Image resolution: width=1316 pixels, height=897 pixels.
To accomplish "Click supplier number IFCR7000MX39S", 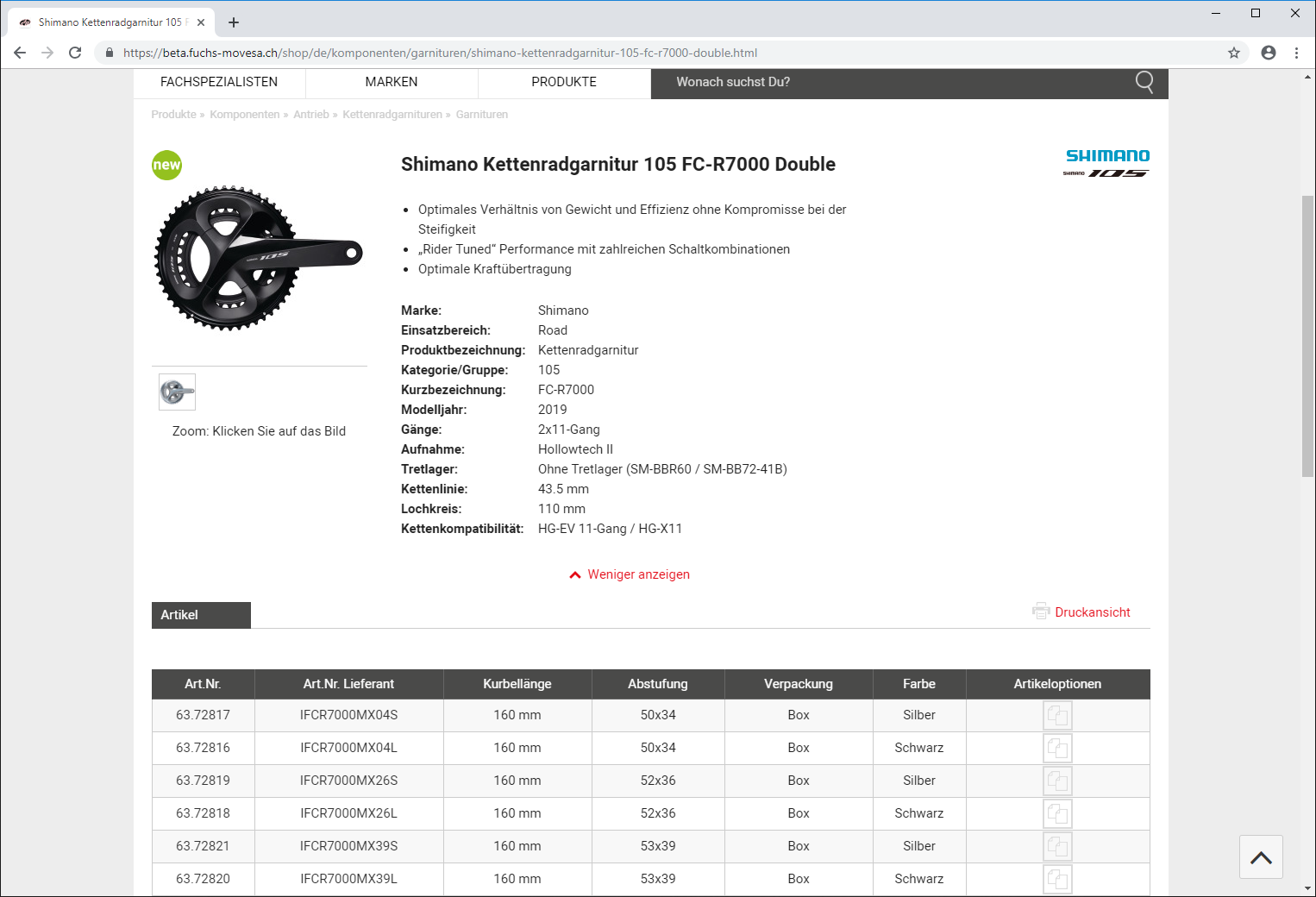I will [x=348, y=846].
